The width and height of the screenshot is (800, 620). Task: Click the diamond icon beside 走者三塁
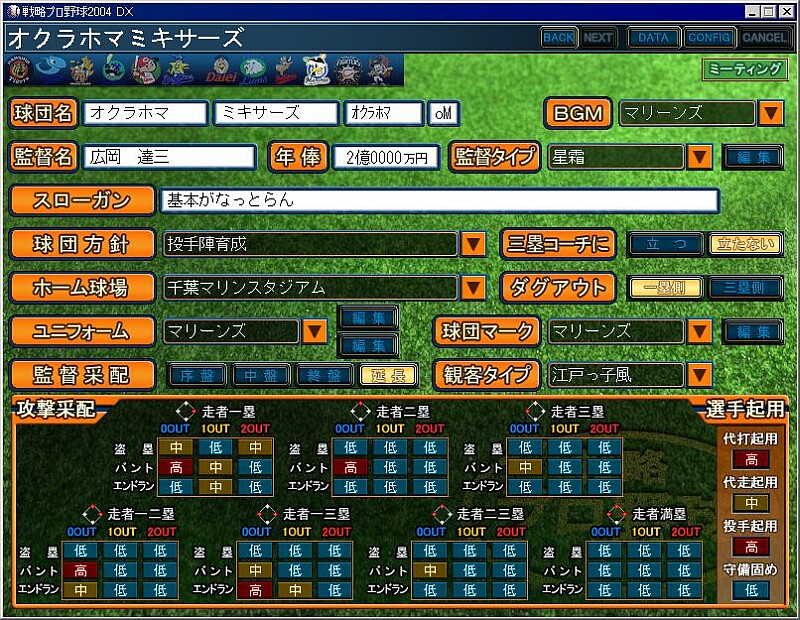[535, 411]
